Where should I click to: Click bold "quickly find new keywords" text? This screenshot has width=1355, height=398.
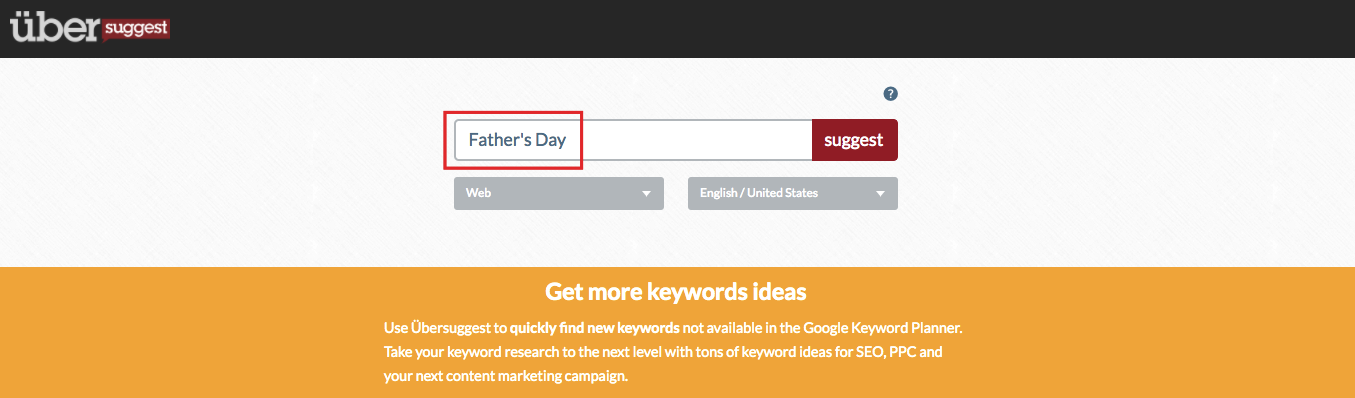point(595,328)
